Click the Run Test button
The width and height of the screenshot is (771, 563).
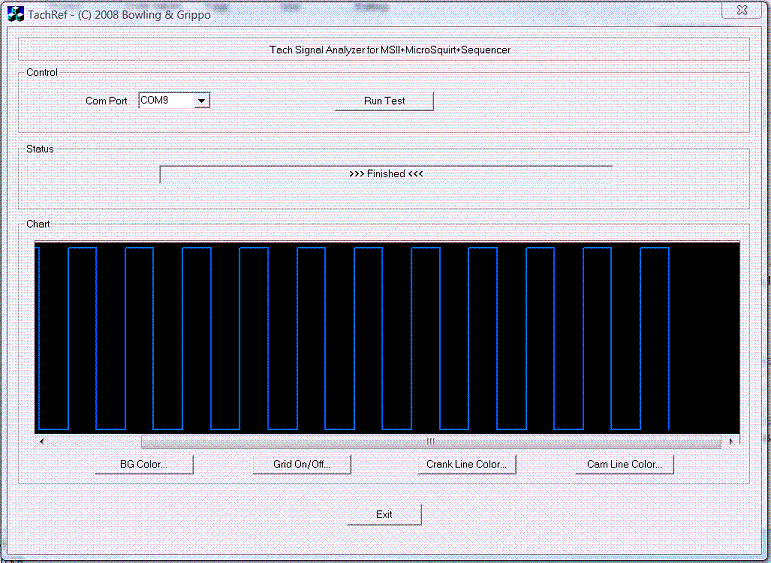pyautogui.click(x=385, y=101)
